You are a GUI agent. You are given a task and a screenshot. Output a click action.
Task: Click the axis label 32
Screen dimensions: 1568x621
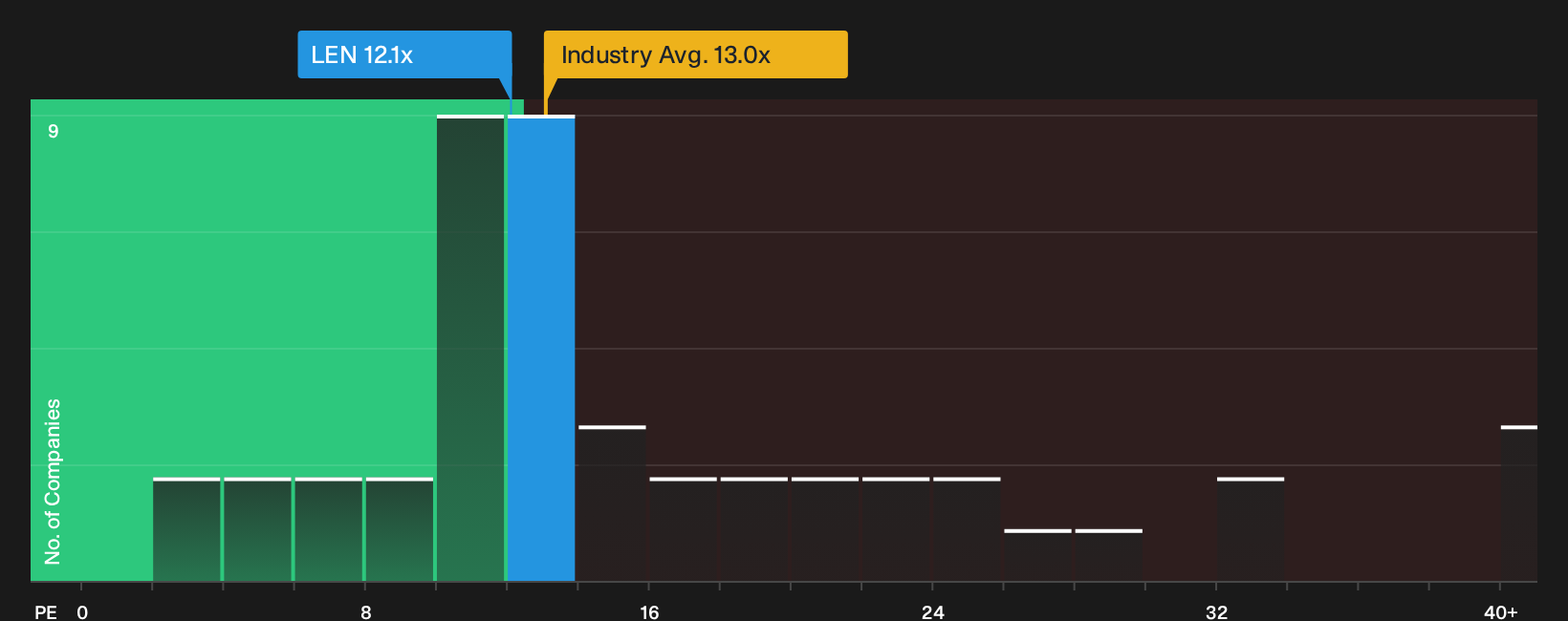[x=1216, y=612]
